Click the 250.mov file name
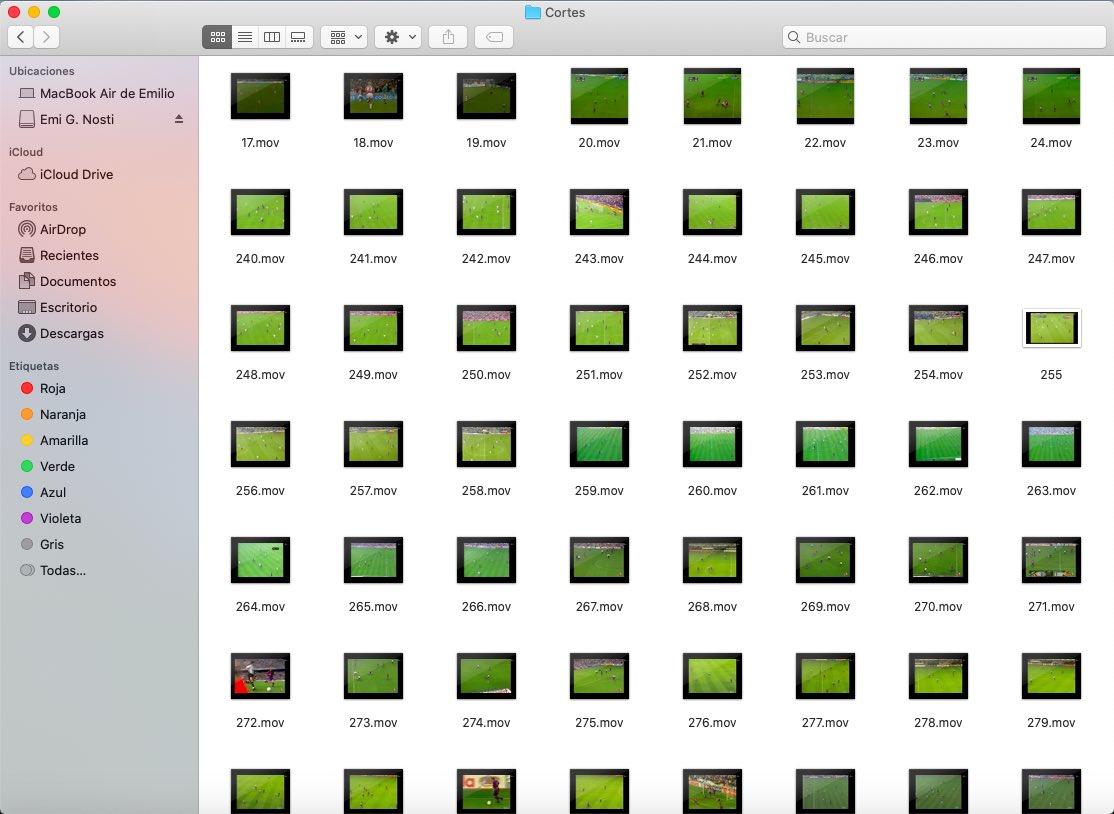This screenshot has height=814, width=1114. [x=486, y=374]
